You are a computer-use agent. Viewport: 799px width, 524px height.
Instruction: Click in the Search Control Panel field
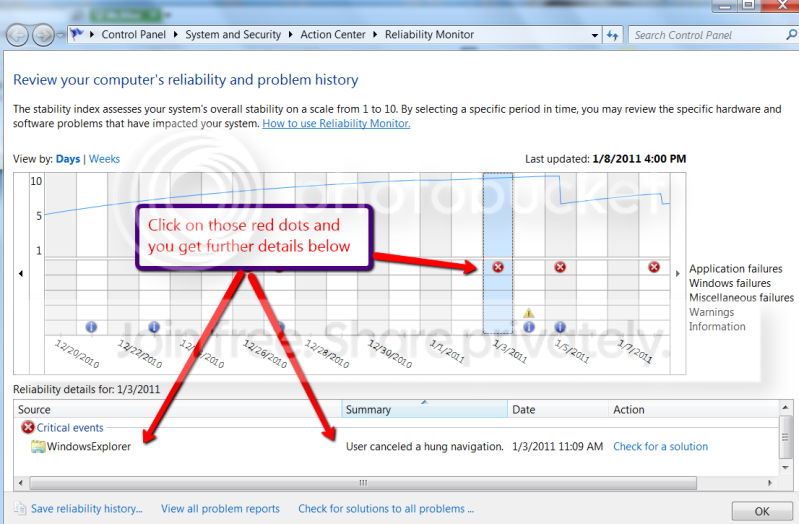pyautogui.click(x=707, y=35)
